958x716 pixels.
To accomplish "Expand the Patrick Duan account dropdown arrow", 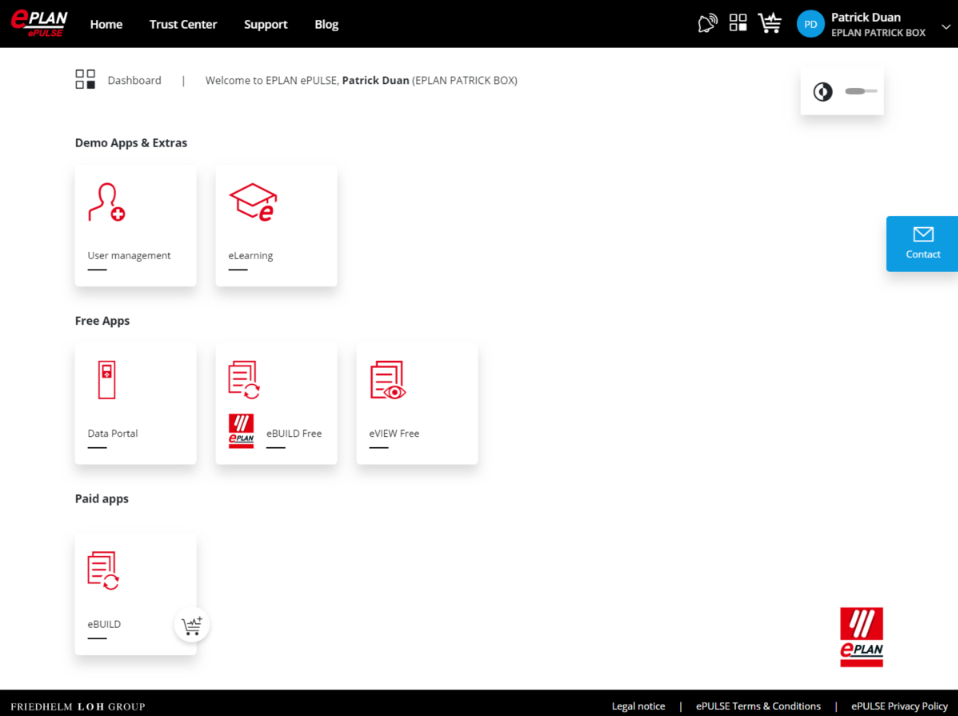I will tap(945, 27).
